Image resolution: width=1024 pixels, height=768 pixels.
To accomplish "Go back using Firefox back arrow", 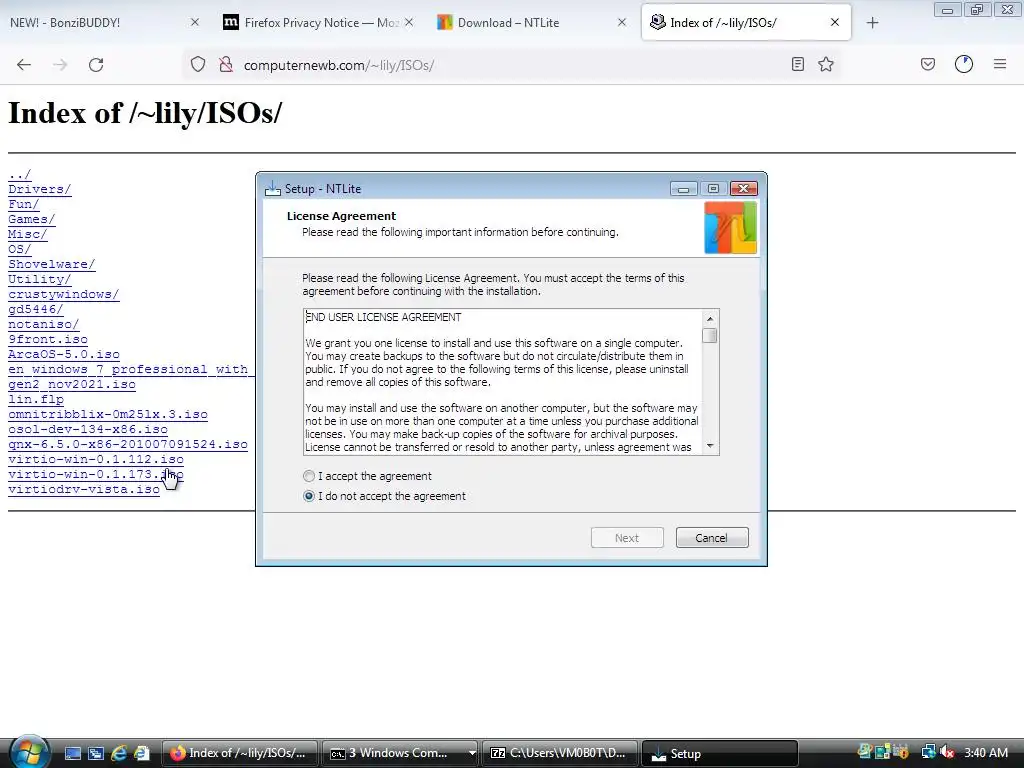I will 24,65.
